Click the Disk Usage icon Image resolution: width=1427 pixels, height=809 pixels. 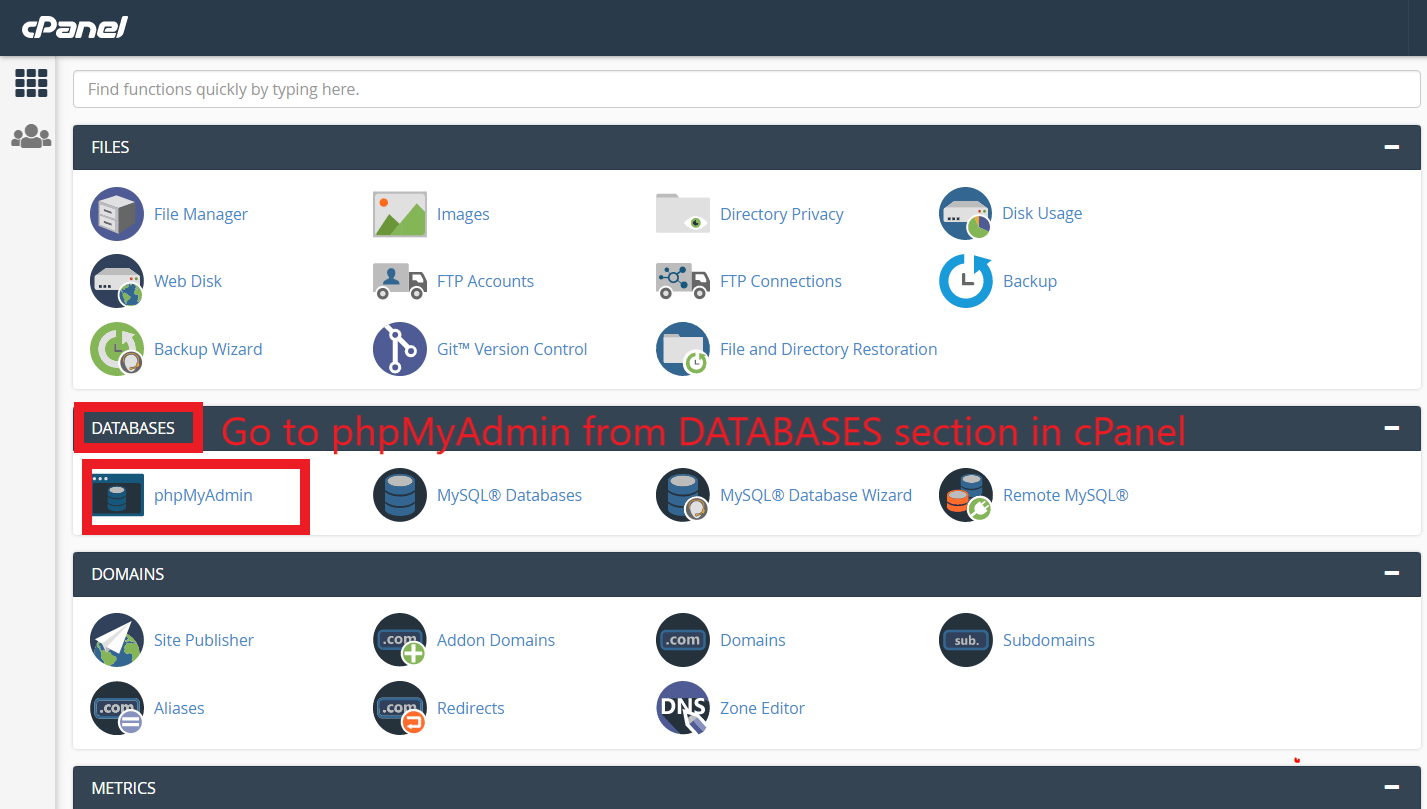click(966, 213)
